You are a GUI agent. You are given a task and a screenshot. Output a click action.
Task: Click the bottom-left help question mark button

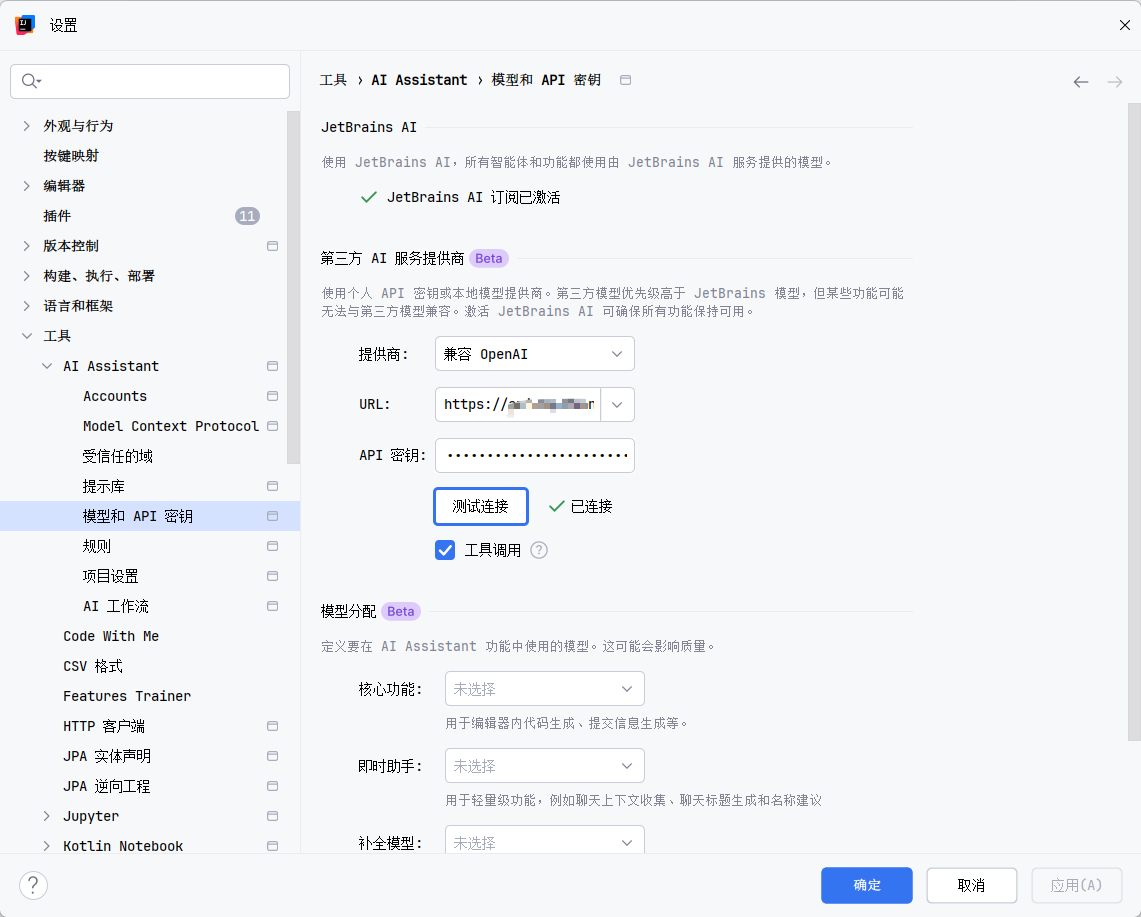(x=33, y=885)
